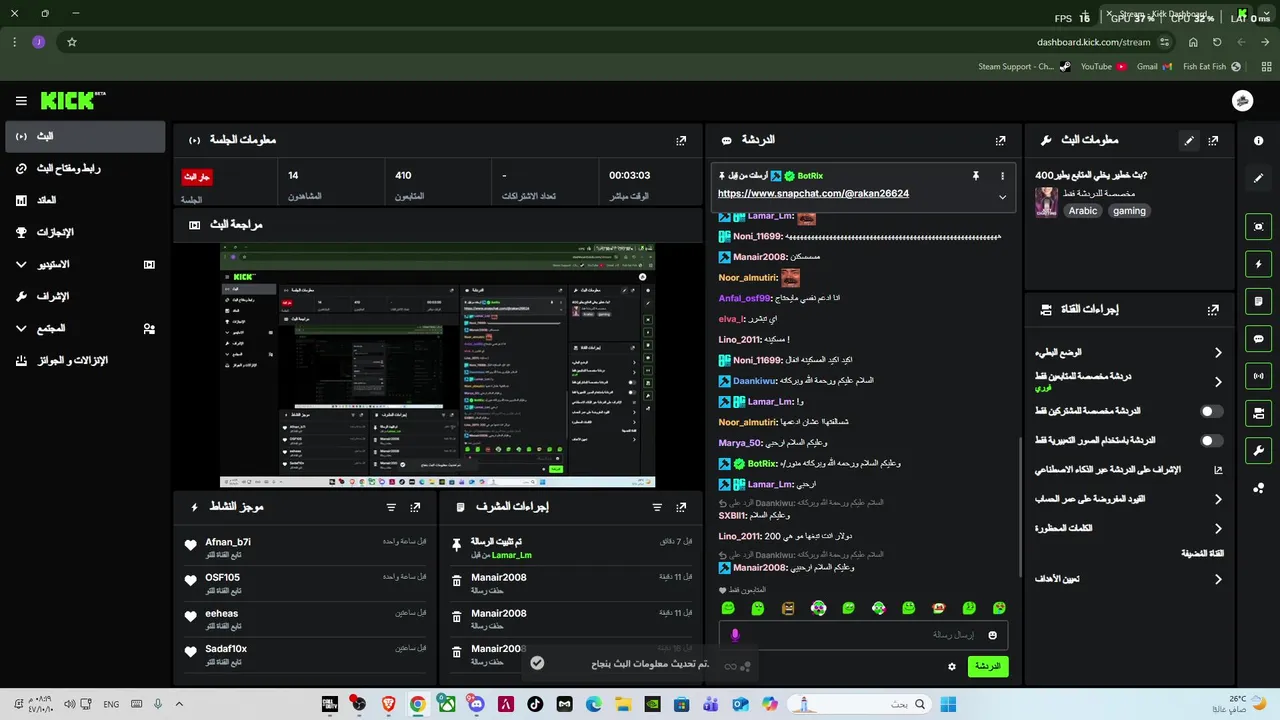Click the KICK logo

[72, 101]
